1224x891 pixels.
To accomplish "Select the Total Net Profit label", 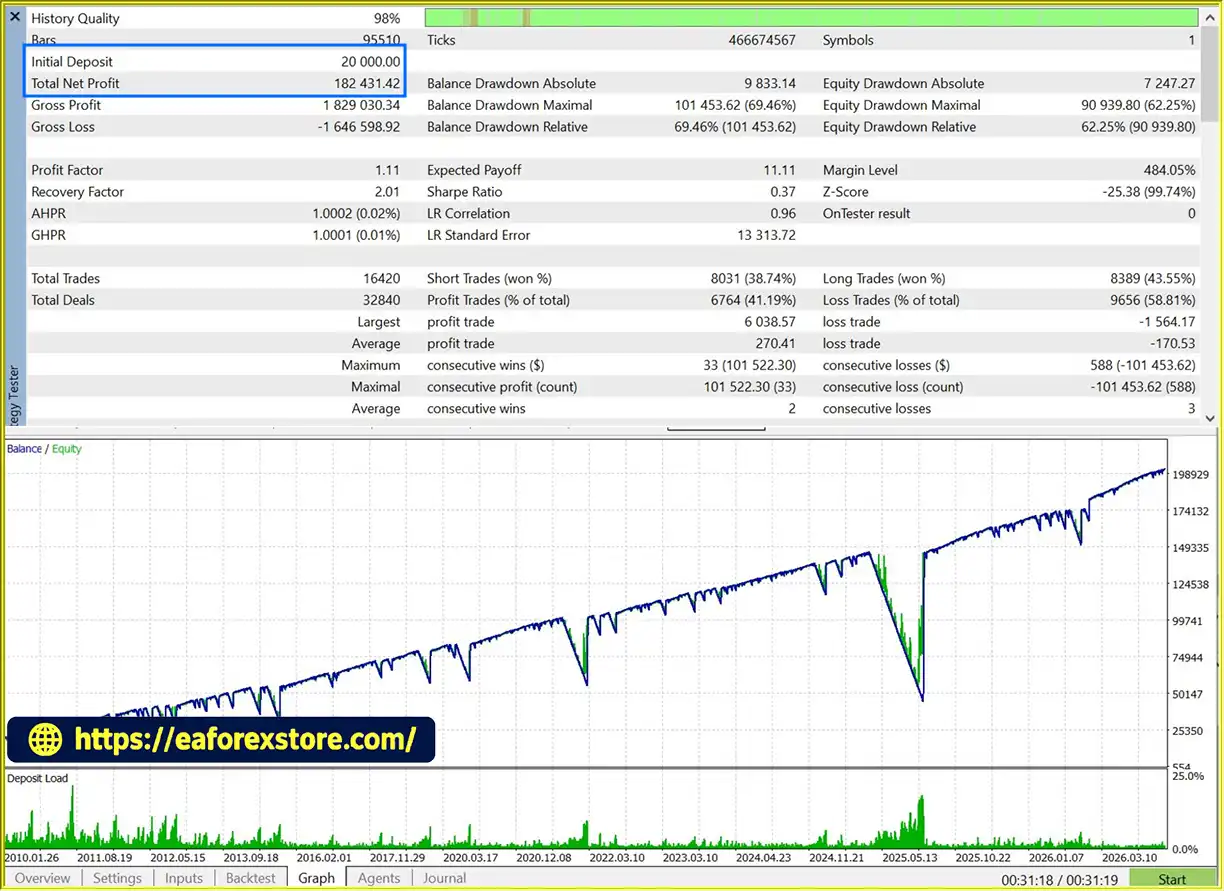I will [x=75, y=84].
